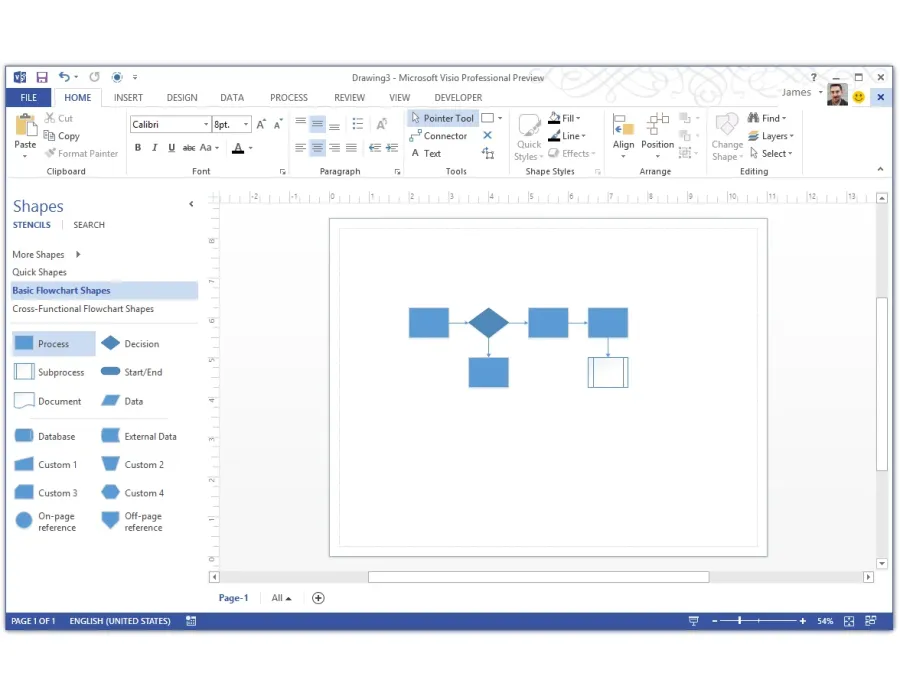Open the change case Aa dropdown
Screen dimensions: 900x699
[x=209, y=148]
